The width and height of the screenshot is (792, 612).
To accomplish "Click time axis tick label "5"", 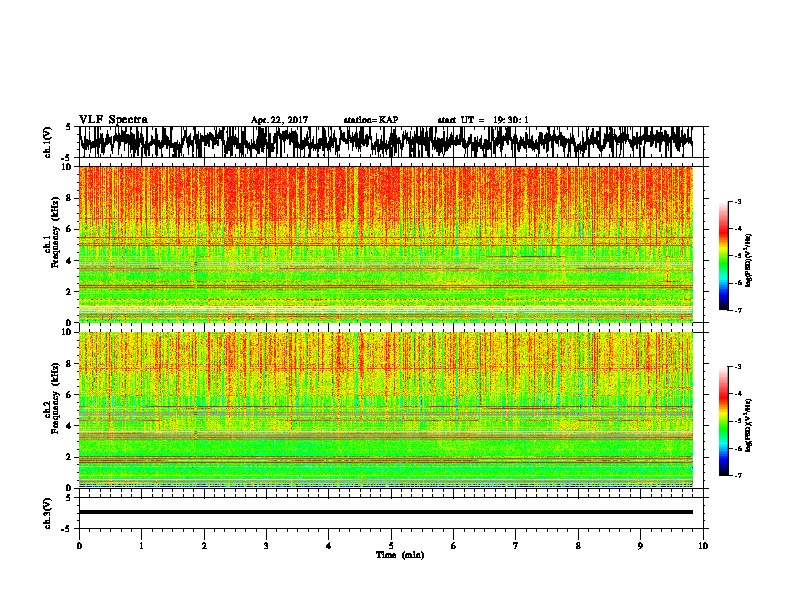I will coord(391,546).
